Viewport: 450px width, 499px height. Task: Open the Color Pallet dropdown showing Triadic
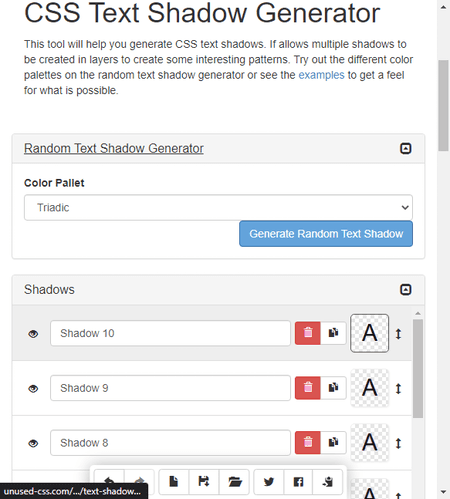pyautogui.click(x=218, y=207)
